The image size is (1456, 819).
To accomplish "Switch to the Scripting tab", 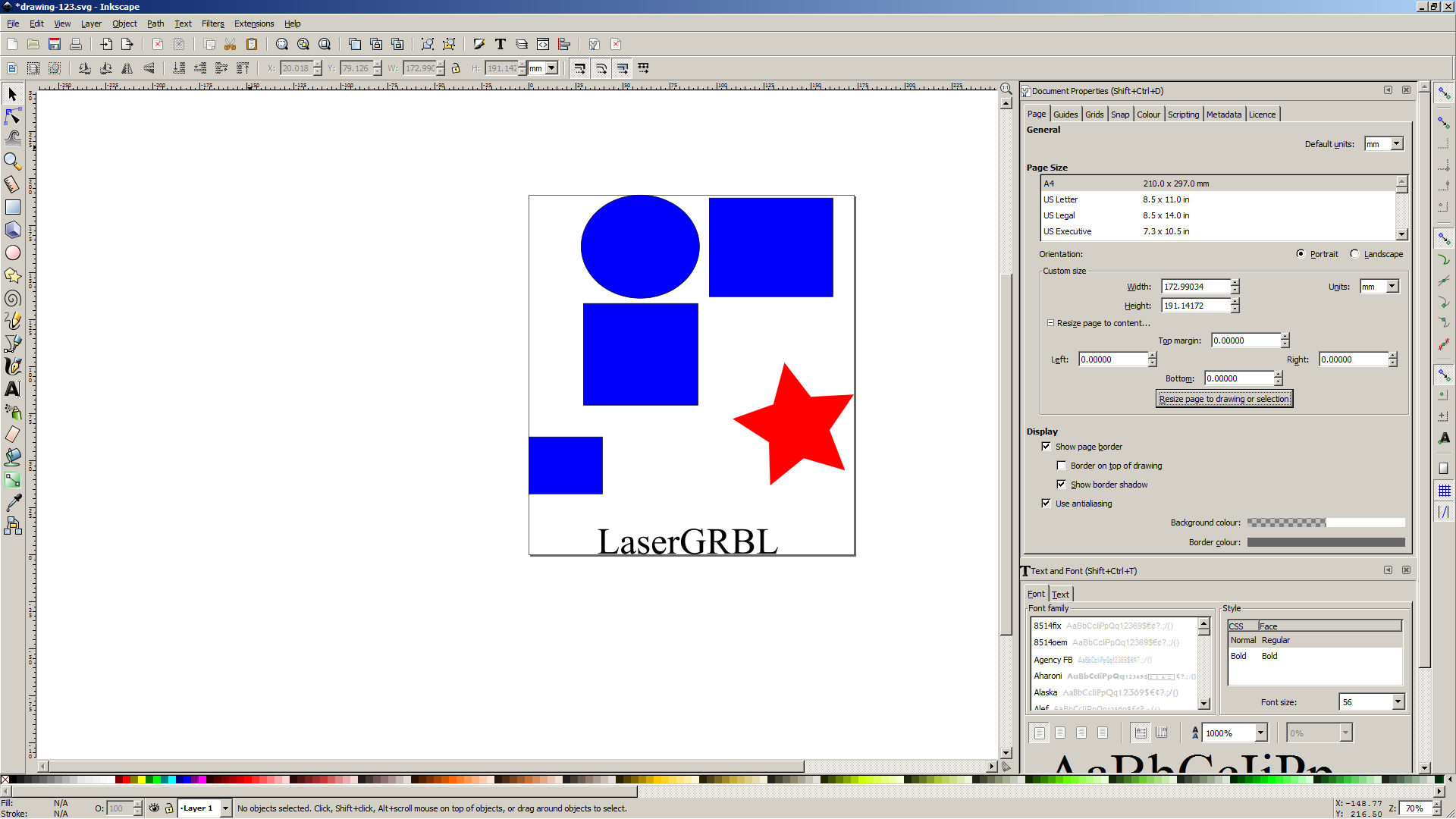I will click(x=1183, y=114).
